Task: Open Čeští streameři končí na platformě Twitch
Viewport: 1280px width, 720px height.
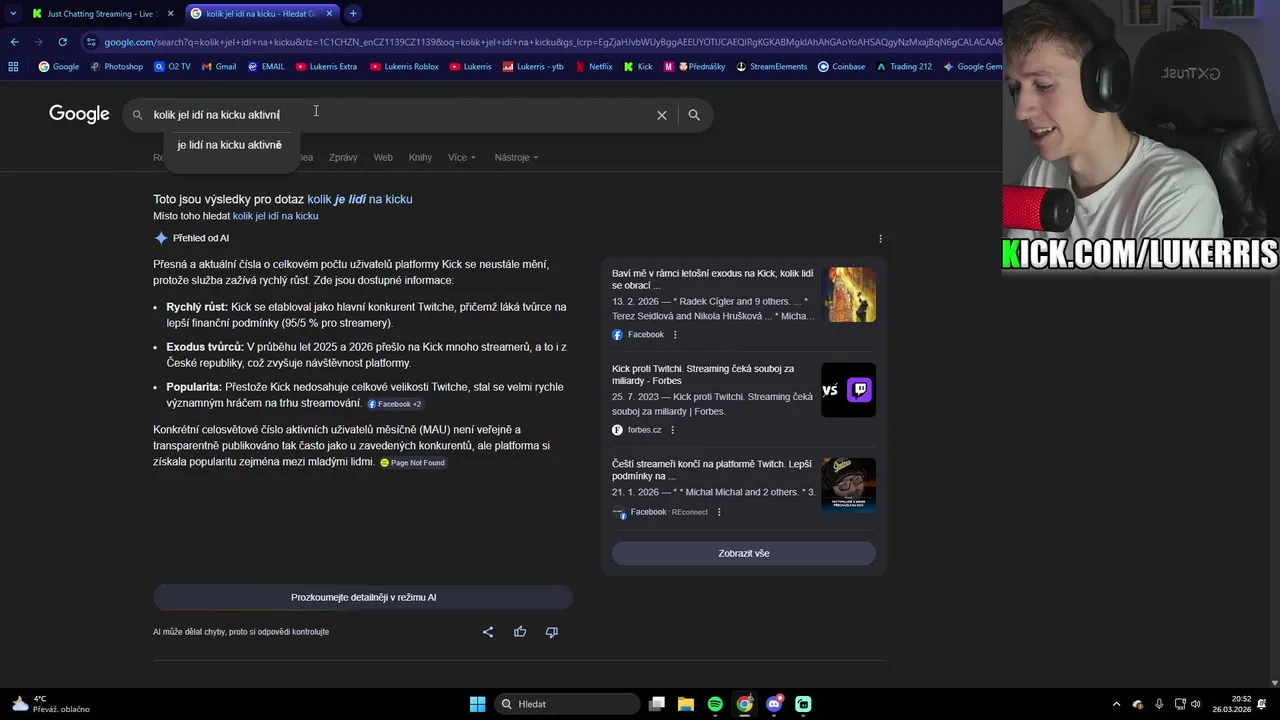Action: (712, 470)
